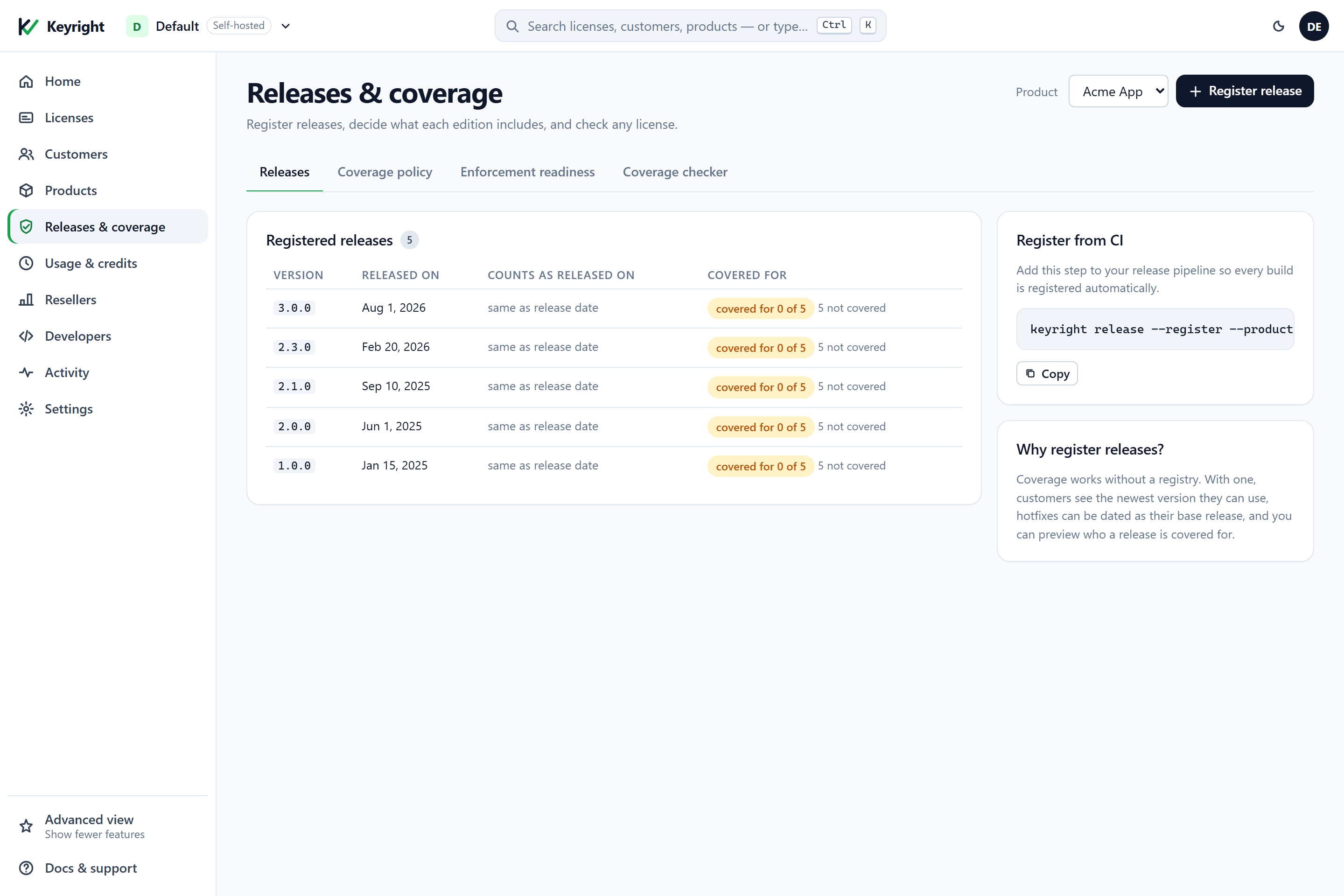Image resolution: width=1344 pixels, height=896 pixels.
Task: Switch to the Coverage policy tab
Action: click(x=385, y=172)
